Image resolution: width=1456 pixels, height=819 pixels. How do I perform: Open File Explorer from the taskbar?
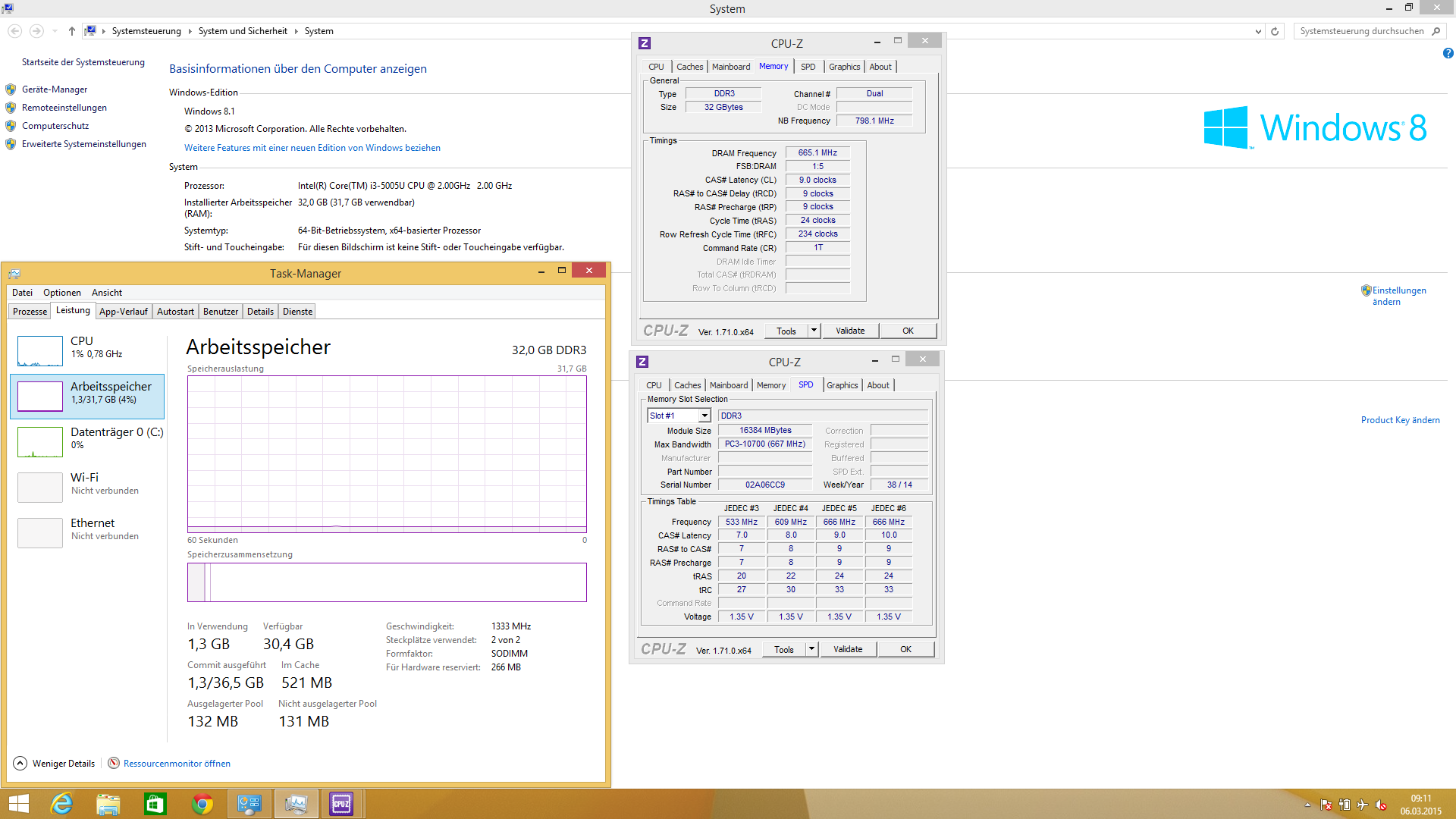tap(108, 804)
